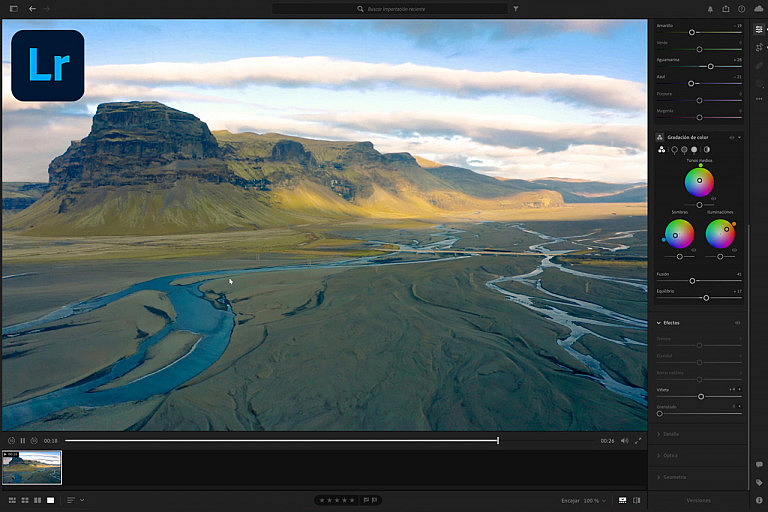768x512 pixels.
Task: Collapse the Efectos section
Action: pyautogui.click(x=659, y=323)
